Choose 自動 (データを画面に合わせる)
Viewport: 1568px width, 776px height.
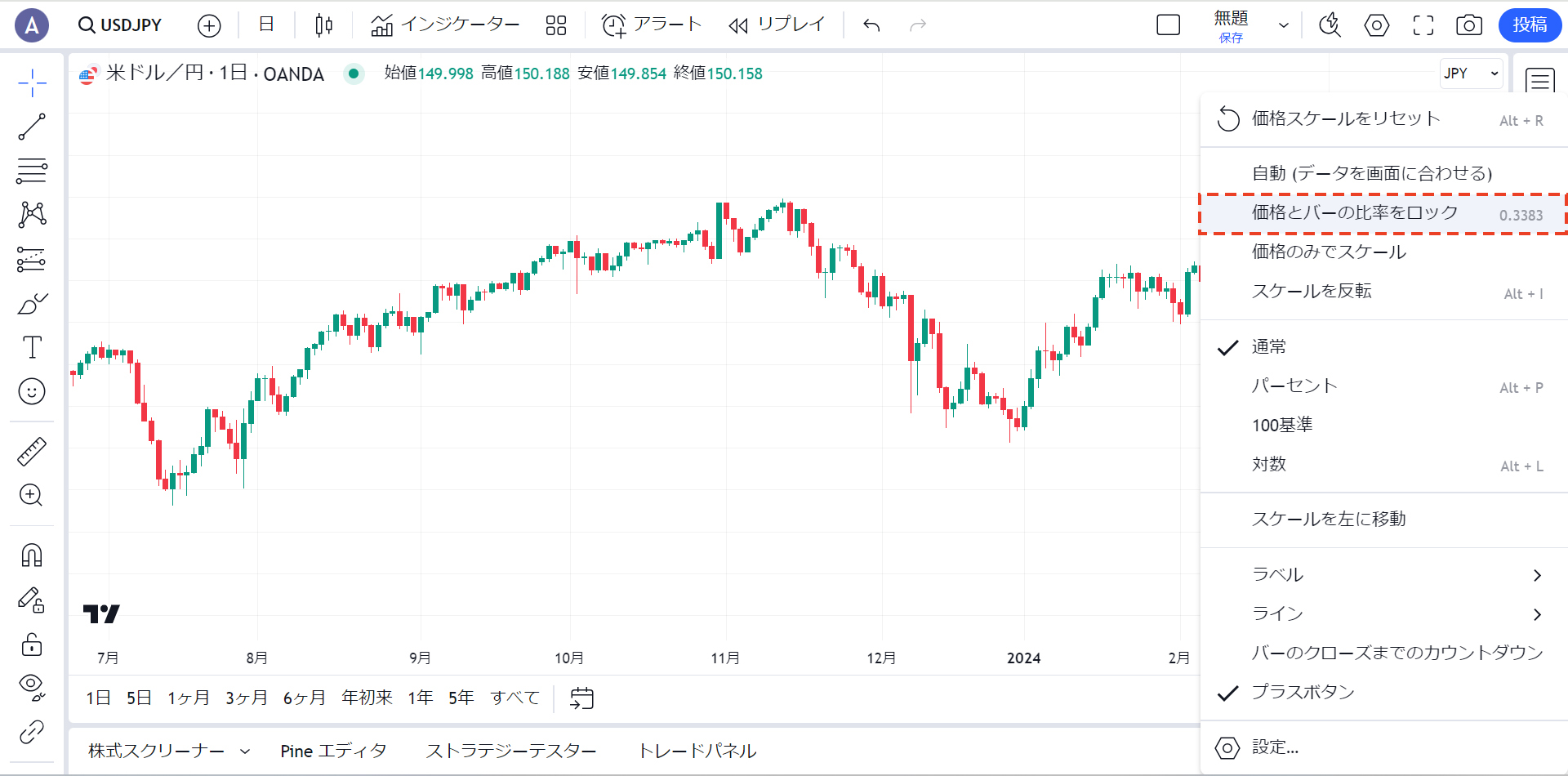coord(1384,173)
